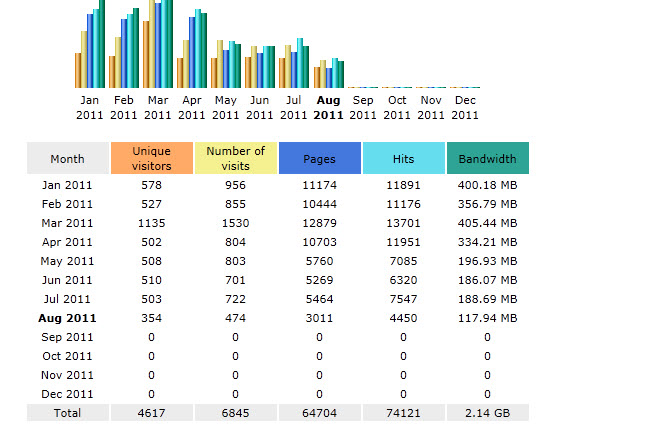Click bandwidth value 400.18 MB

[488, 185]
